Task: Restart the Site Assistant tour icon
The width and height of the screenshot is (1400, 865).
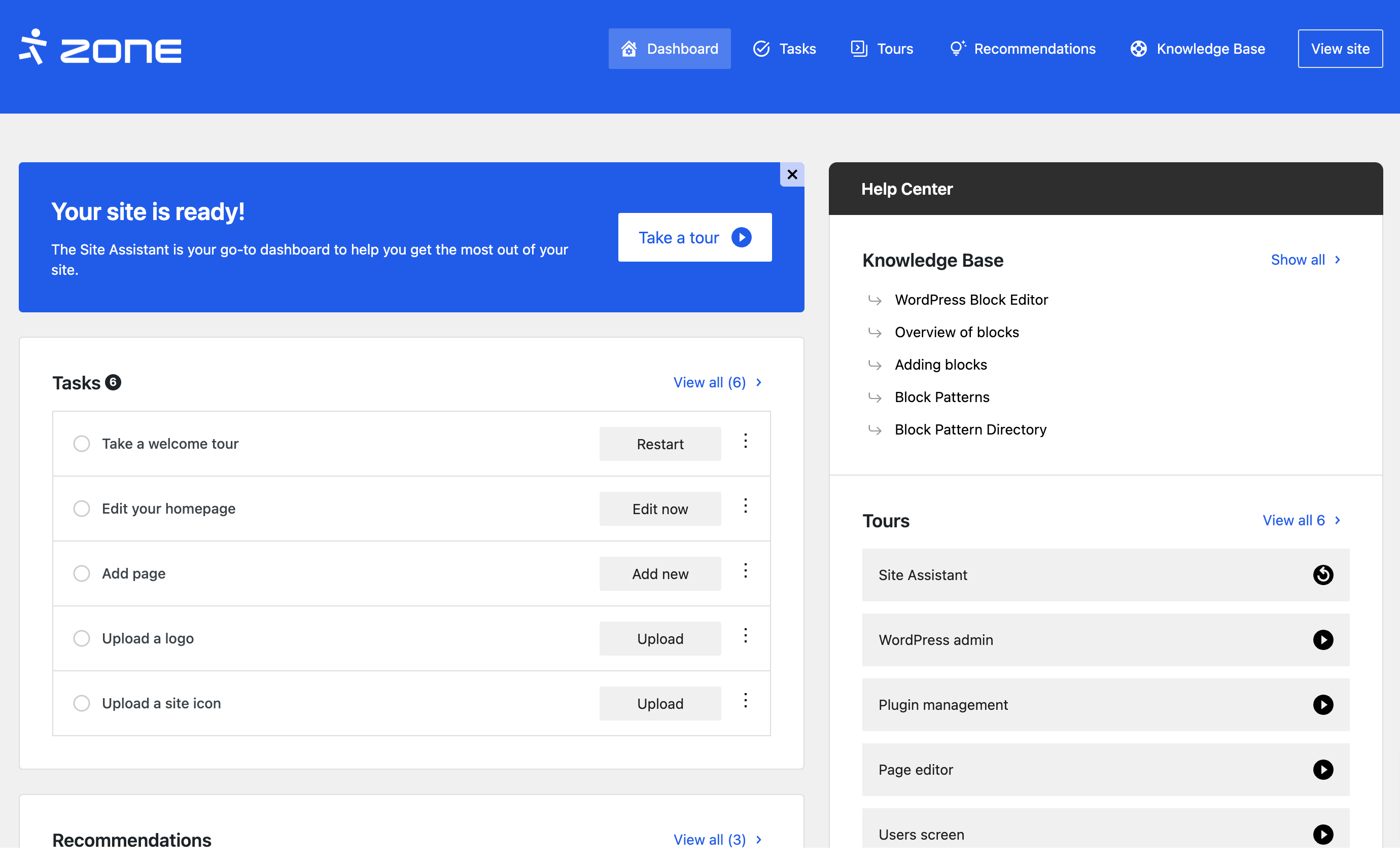Action: coord(1322,575)
